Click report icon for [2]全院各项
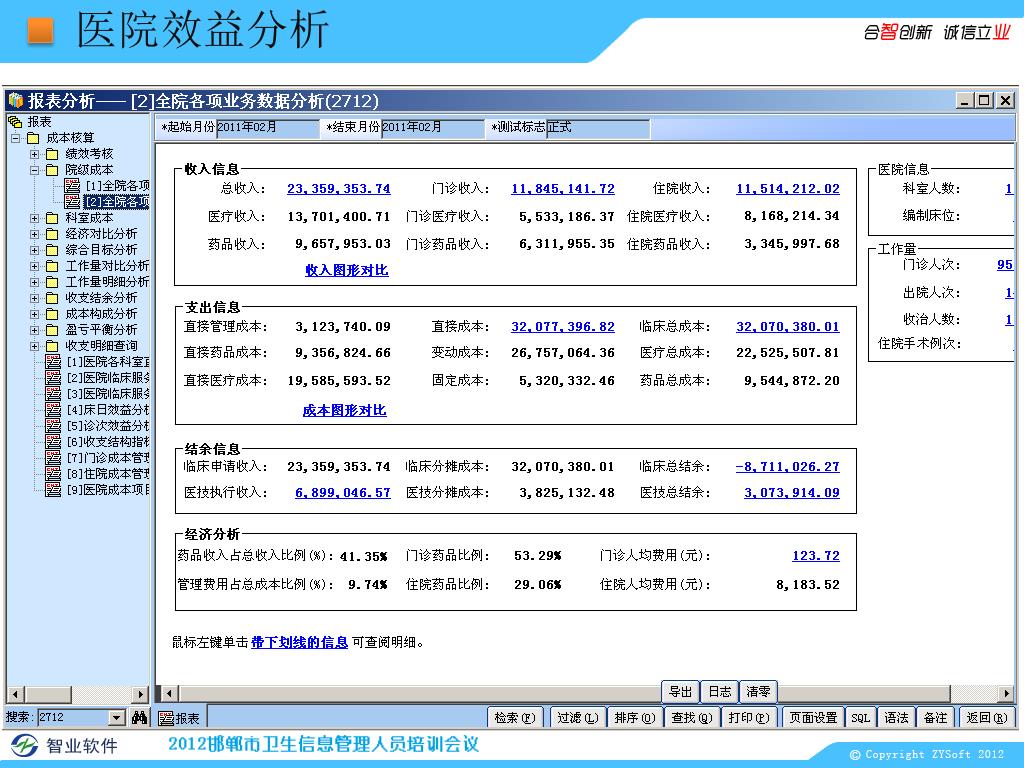 [72, 202]
